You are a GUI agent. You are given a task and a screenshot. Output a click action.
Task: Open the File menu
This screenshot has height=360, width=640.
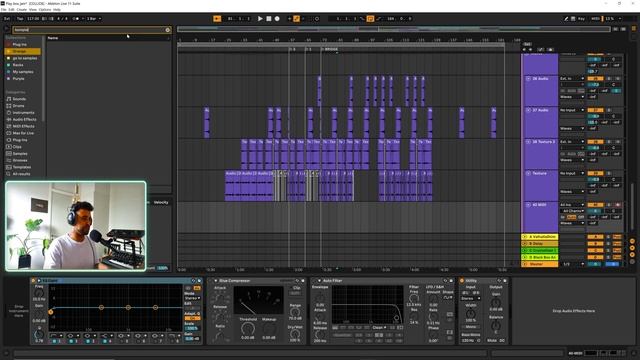[x=4, y=9]
